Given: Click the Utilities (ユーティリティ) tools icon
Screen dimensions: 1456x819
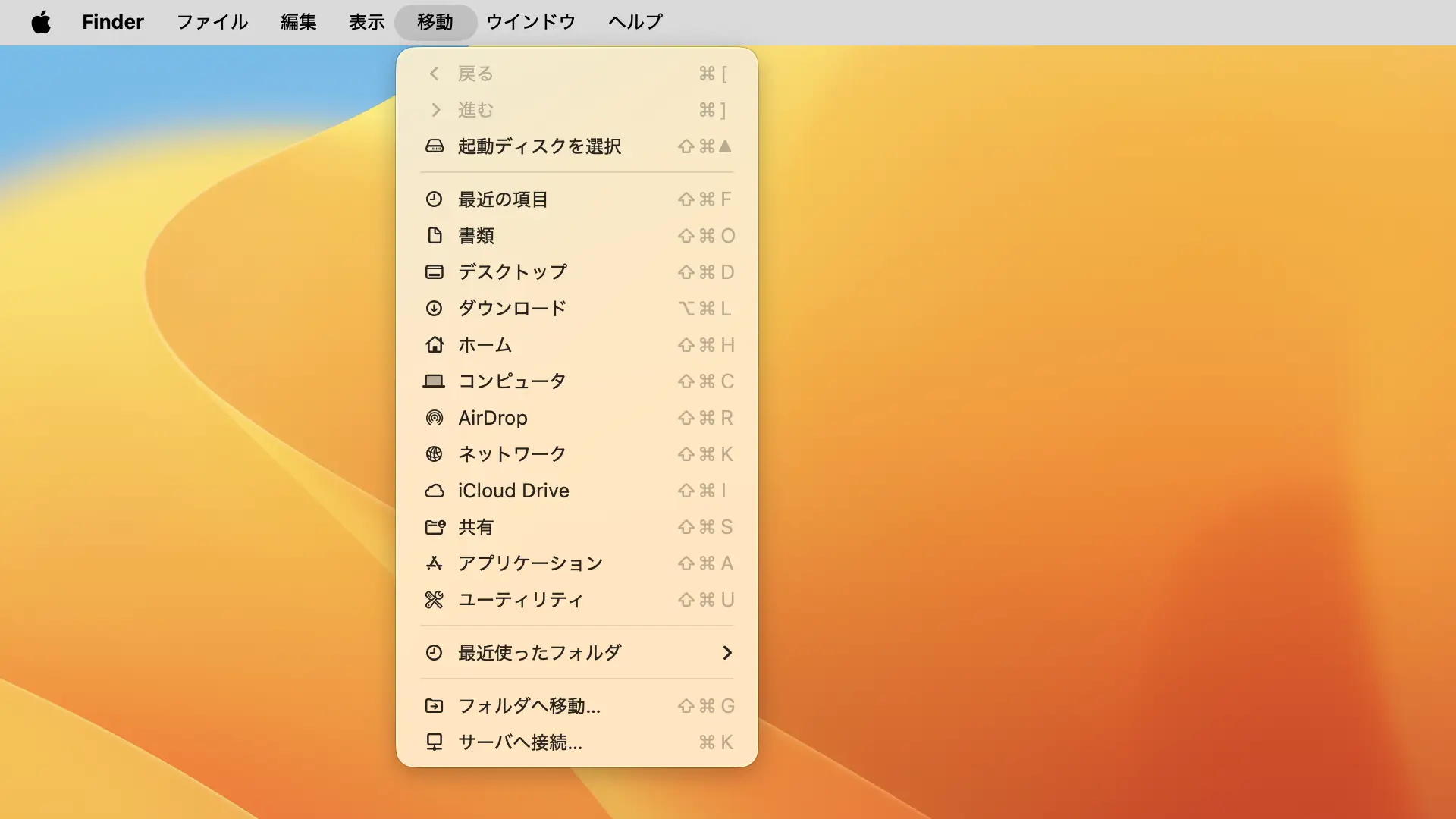Looking at the screenshot, I should [434, 600].
